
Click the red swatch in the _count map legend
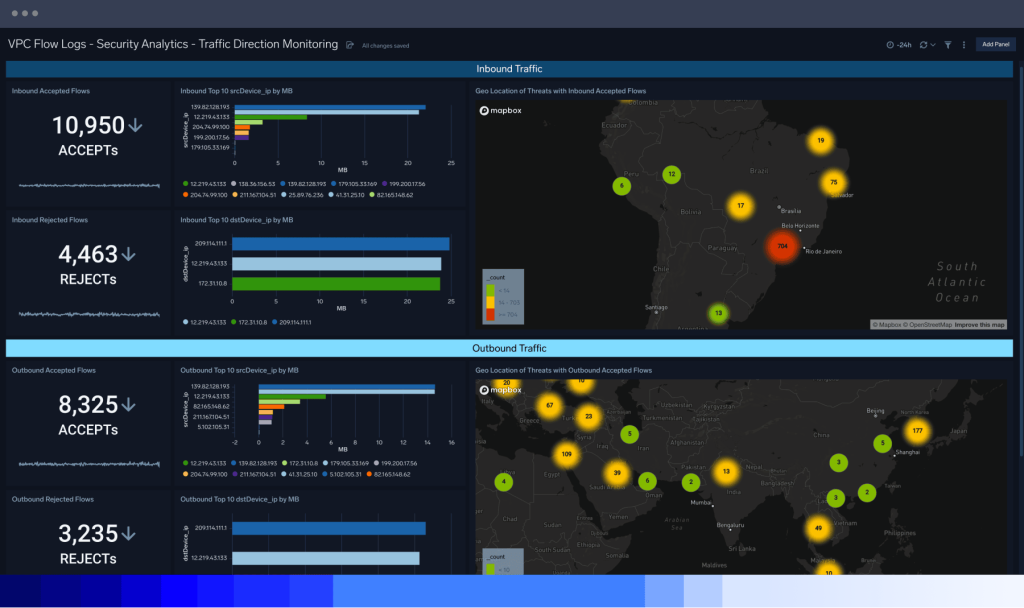[490, 314]
